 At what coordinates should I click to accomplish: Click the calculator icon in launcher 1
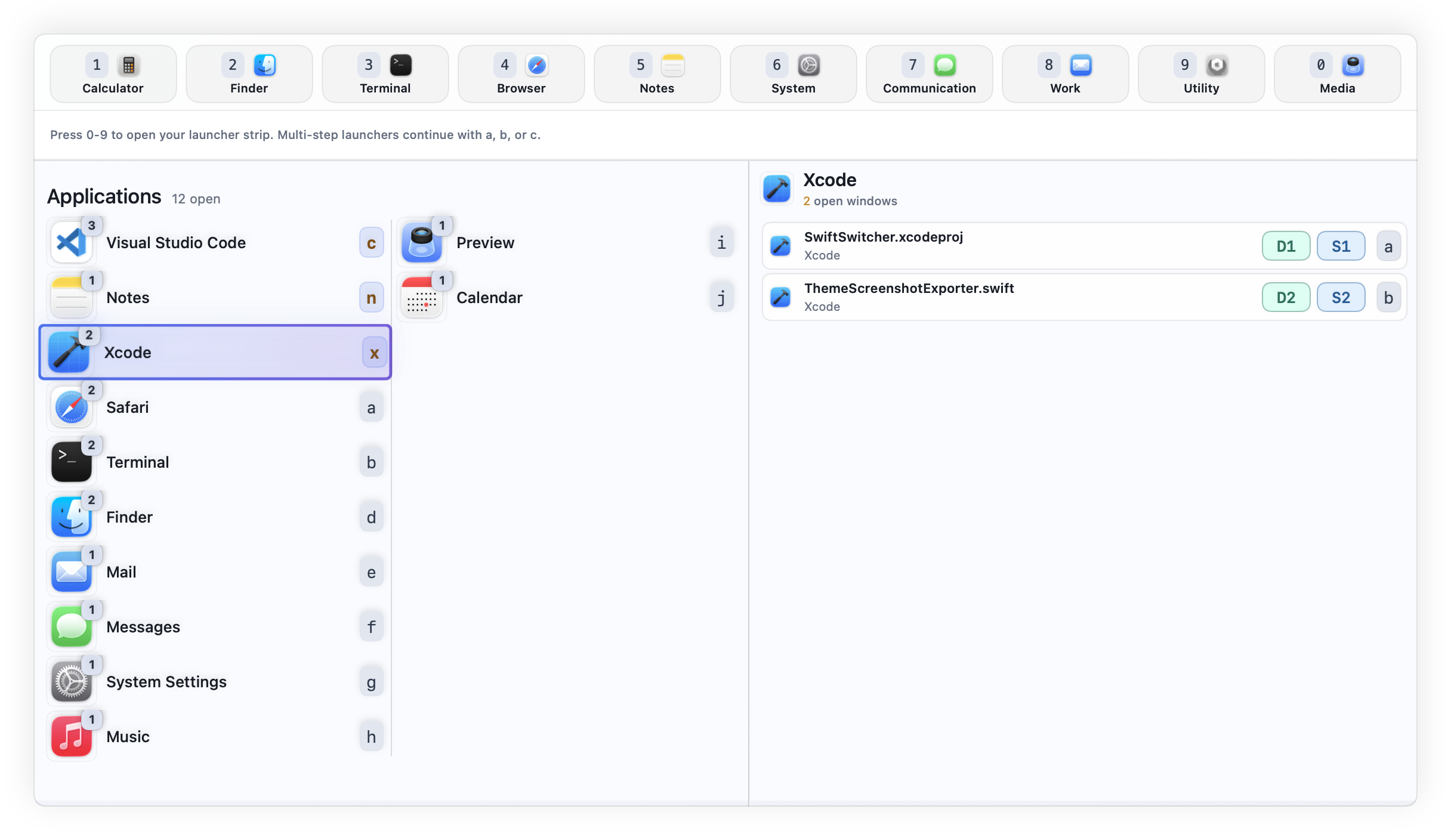128,65
